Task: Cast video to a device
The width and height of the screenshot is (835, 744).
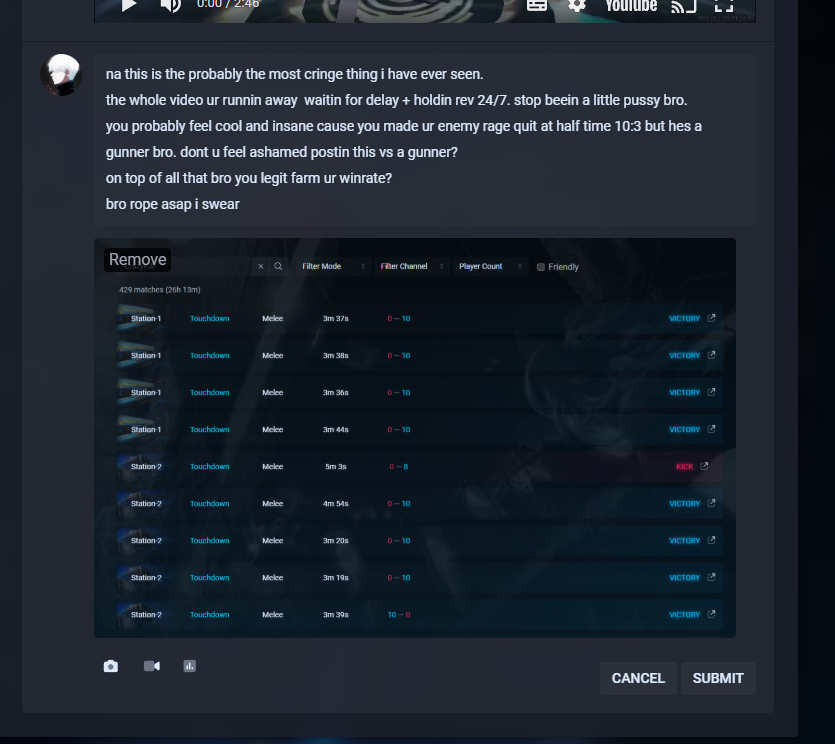Action: pyautogui.click(x=684, y=6)
